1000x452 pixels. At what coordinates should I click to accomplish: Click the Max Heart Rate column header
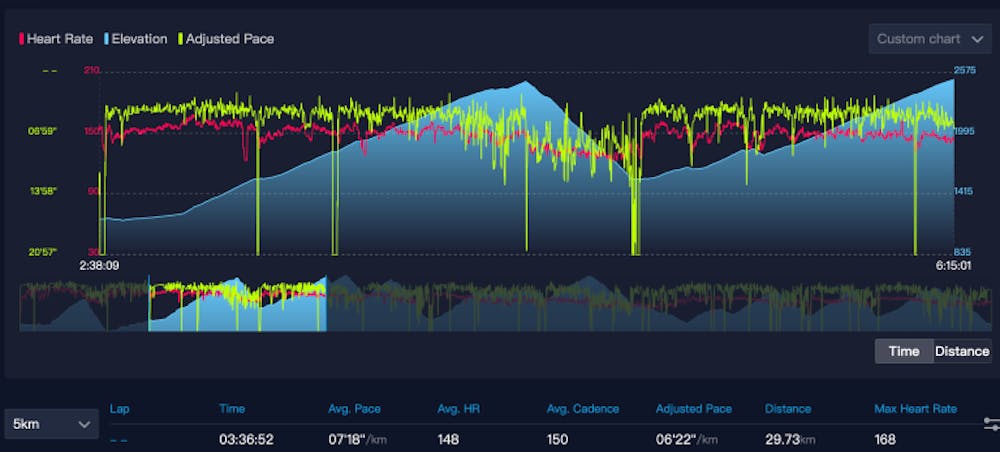tap(915, 409)
